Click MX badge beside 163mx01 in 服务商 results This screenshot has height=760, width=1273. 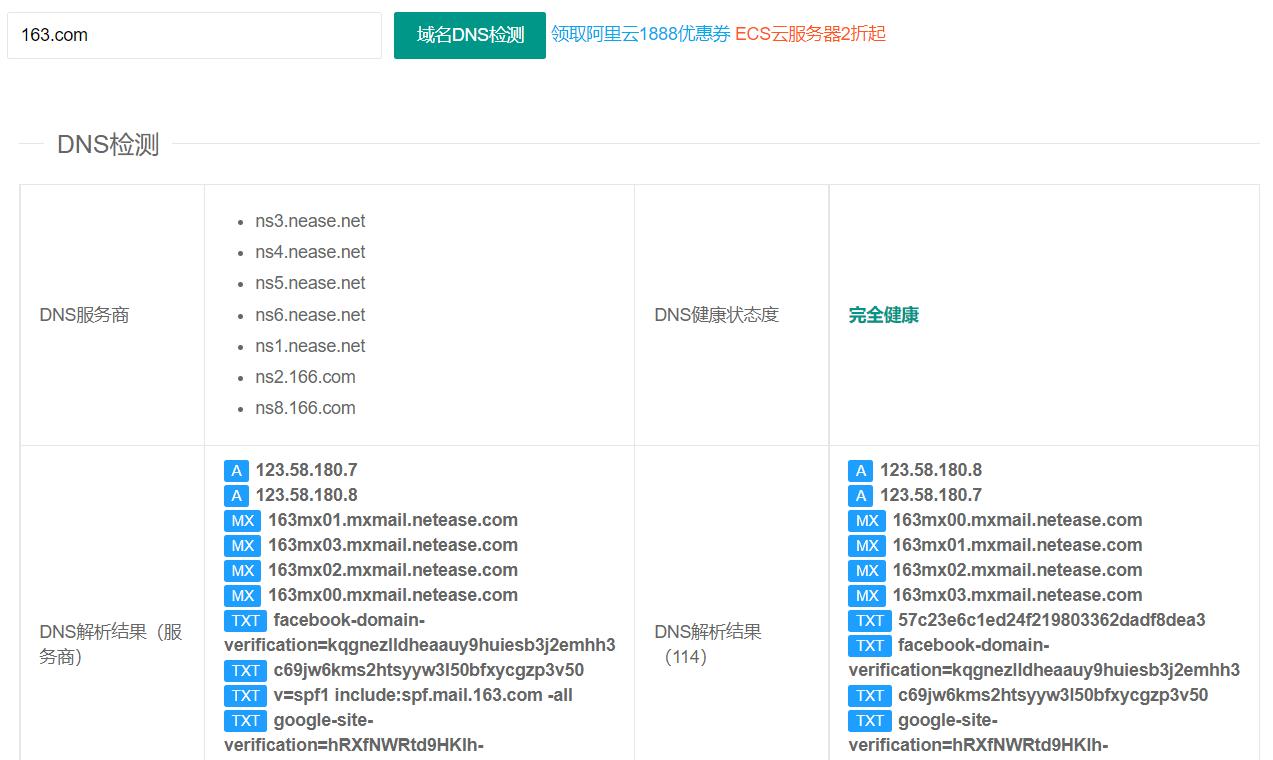(x=242, y=520)
